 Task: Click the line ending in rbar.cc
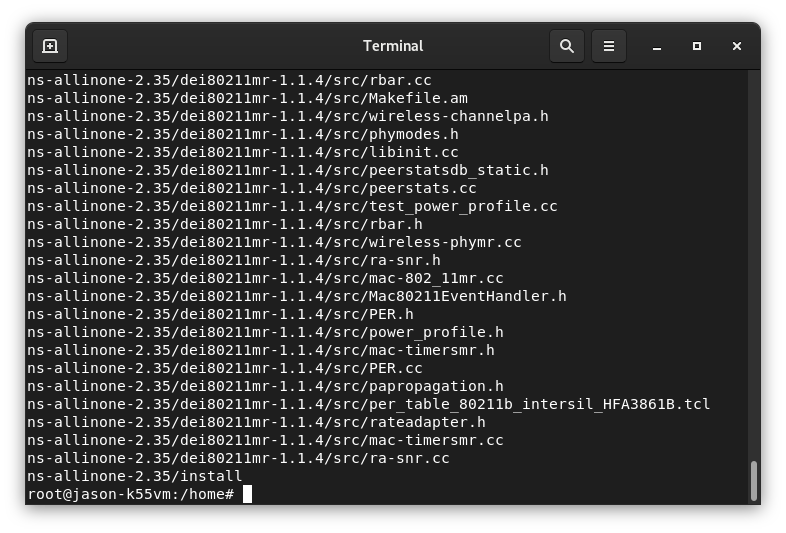(x=229, y=80)
